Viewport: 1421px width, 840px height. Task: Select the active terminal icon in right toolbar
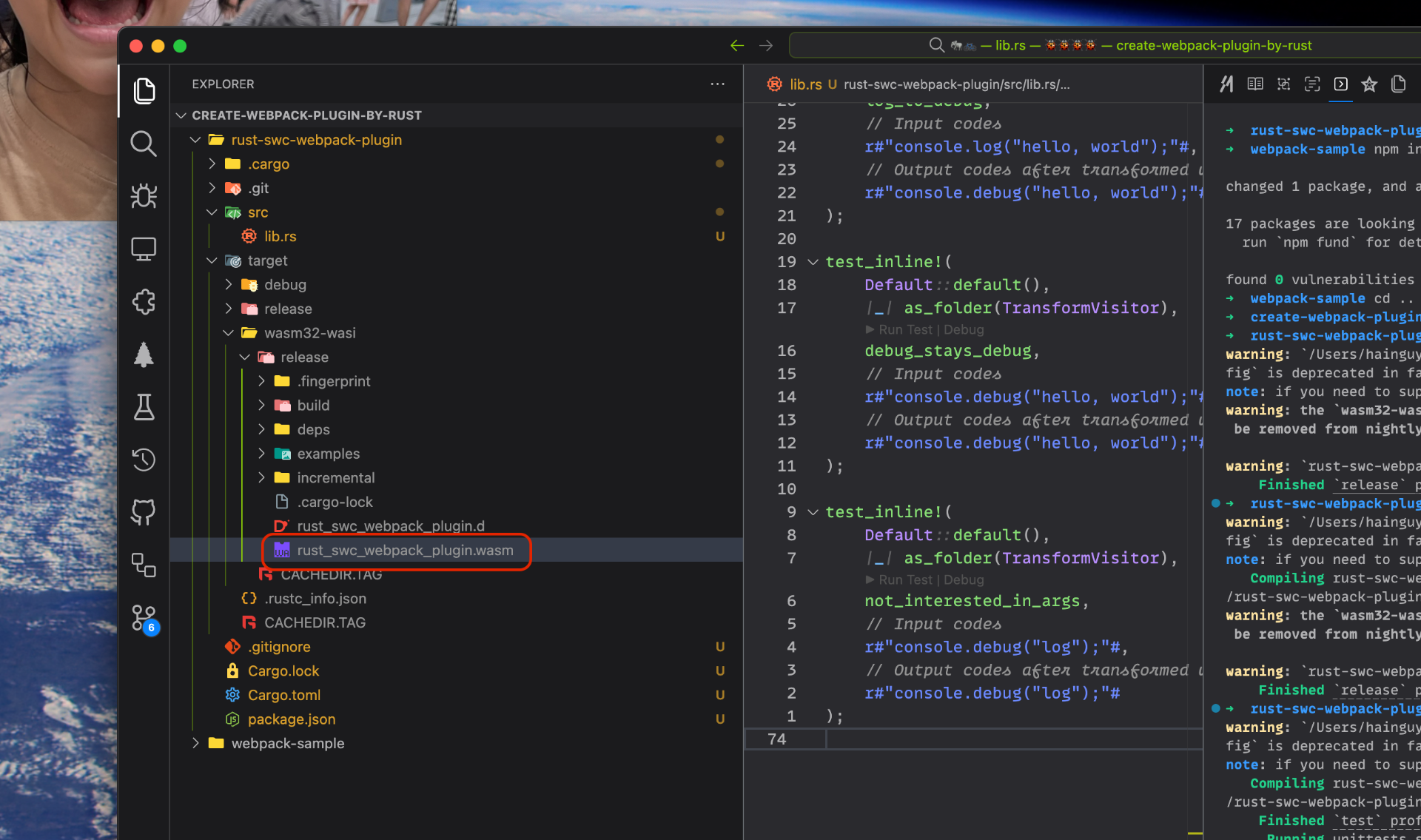1341,84
